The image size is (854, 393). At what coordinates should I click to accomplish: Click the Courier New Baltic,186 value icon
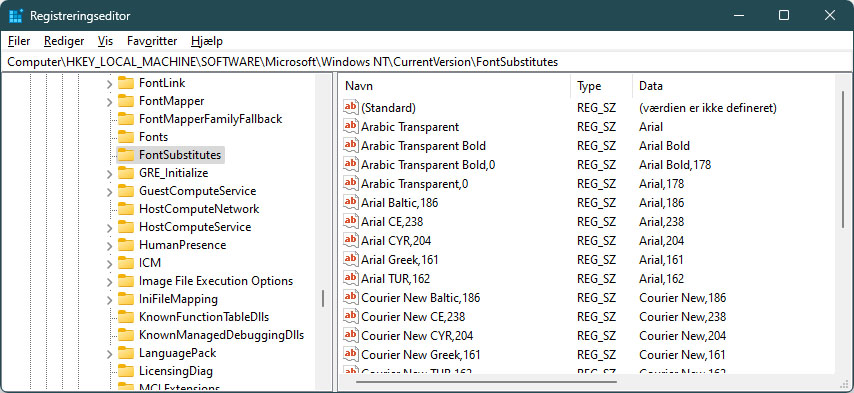pos(351,297)
